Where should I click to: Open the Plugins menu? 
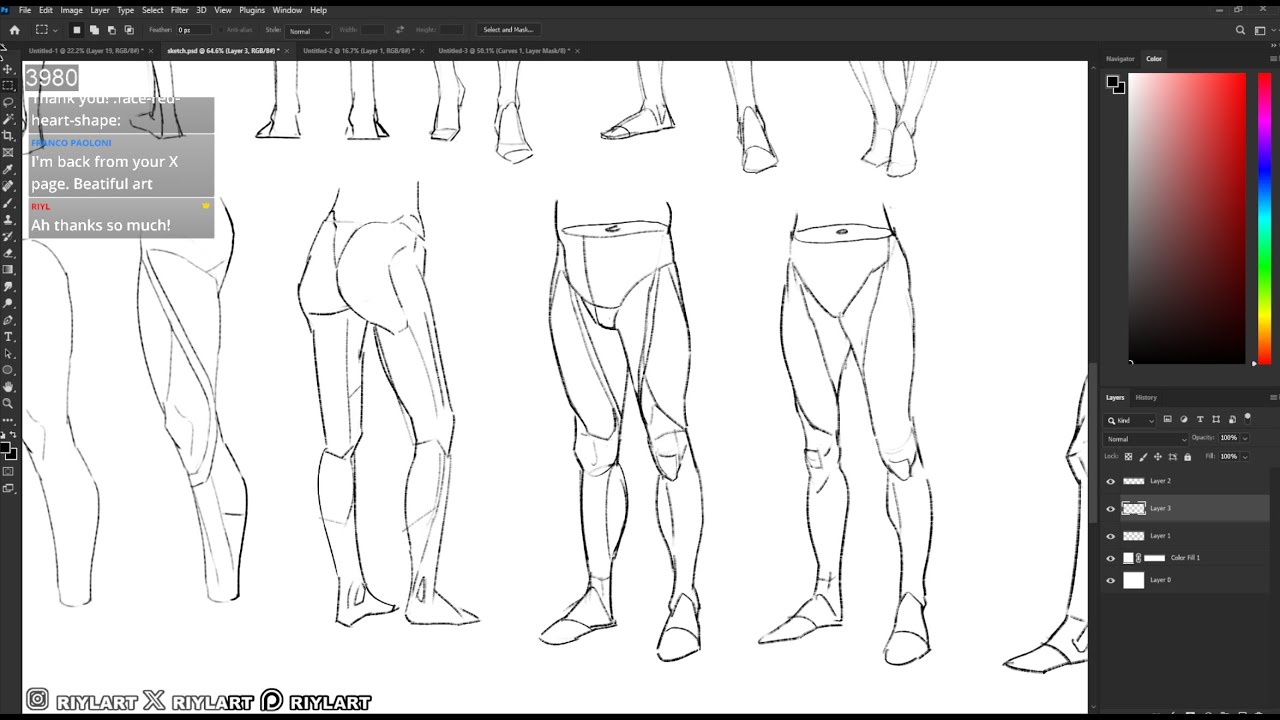(252, 10)
